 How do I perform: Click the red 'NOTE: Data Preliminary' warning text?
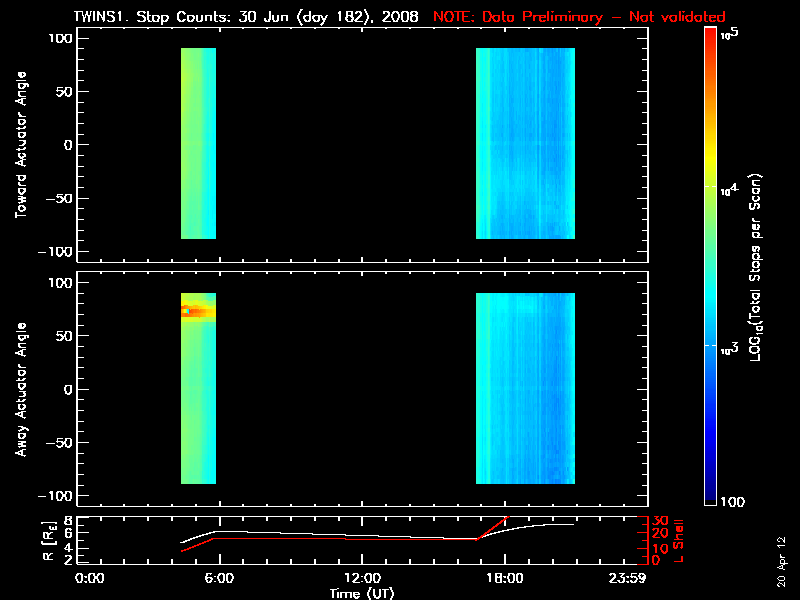point(579,17)
